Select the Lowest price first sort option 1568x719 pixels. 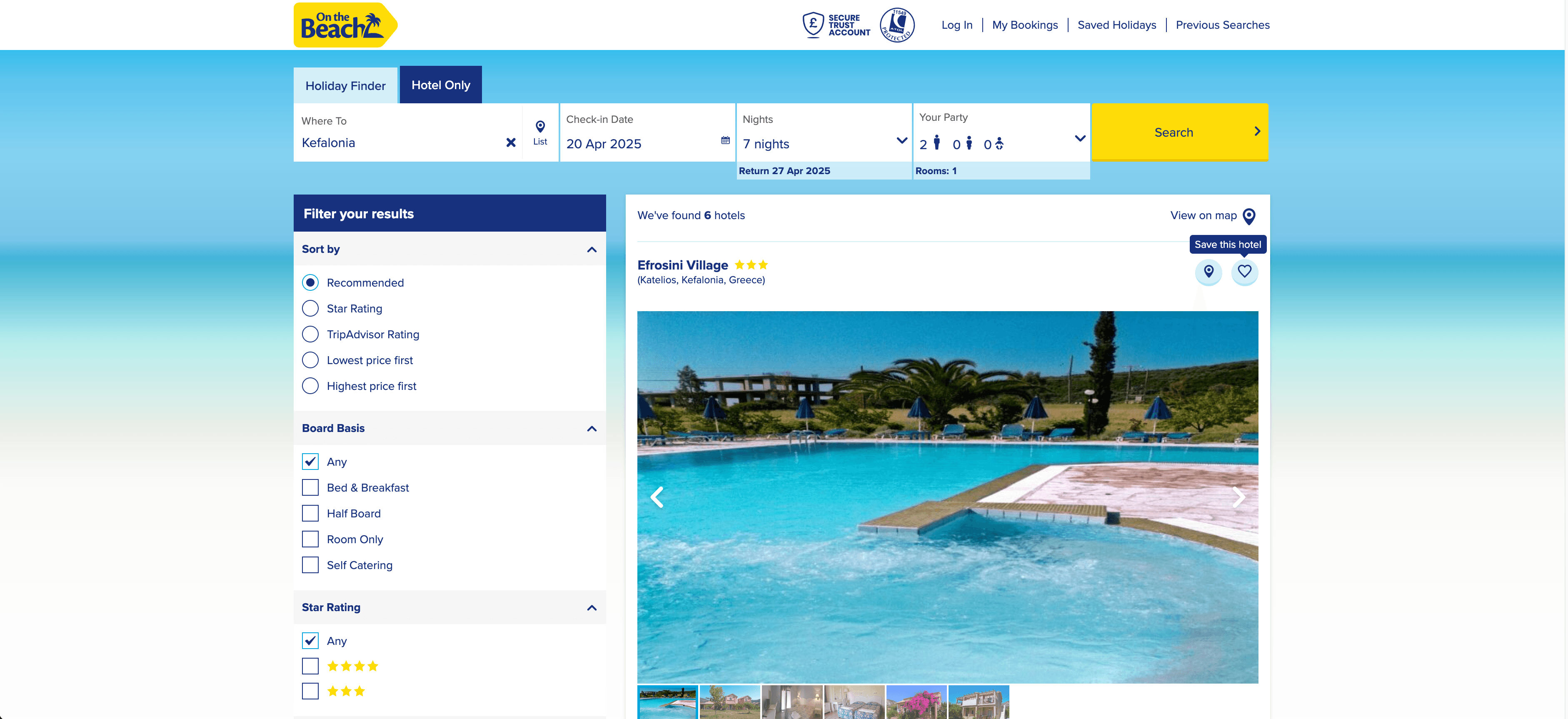click(310, 360)
